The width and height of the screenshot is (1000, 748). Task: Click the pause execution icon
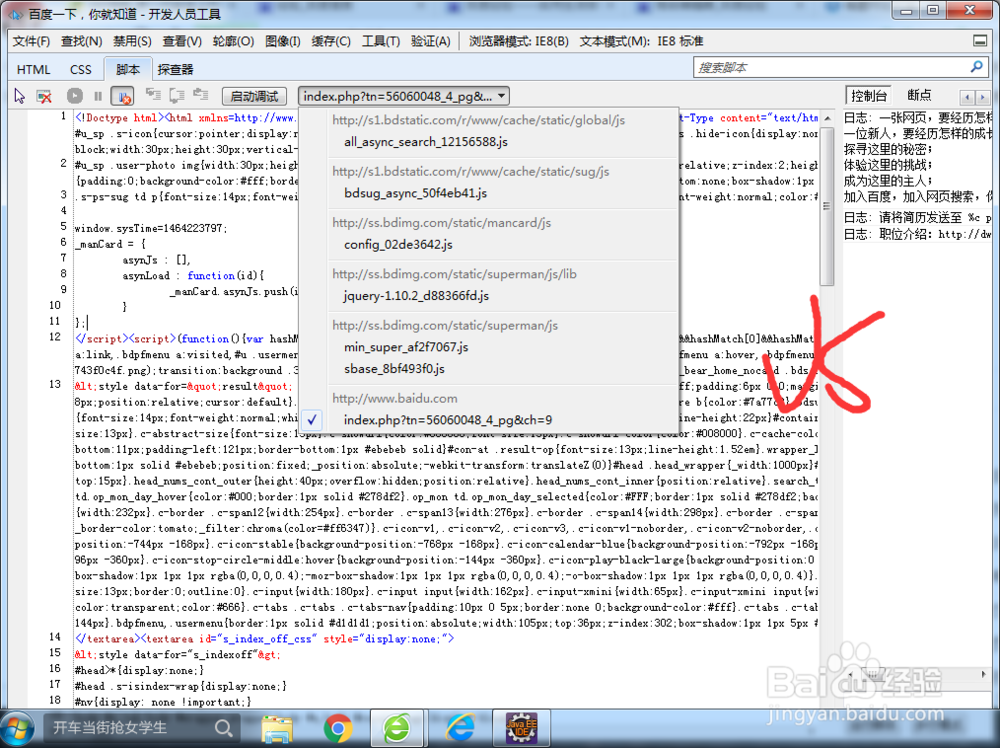coord(98,96)
